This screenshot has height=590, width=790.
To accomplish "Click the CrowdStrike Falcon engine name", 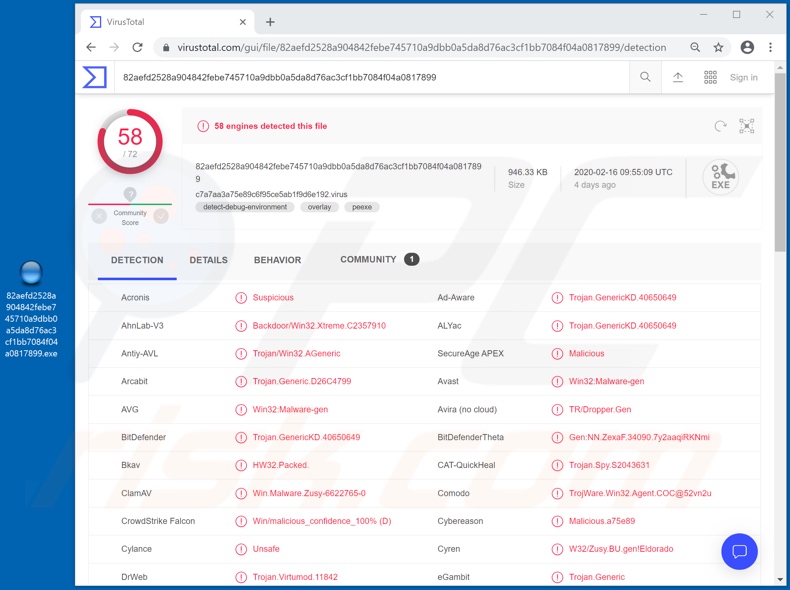I will tap(158, 521).
